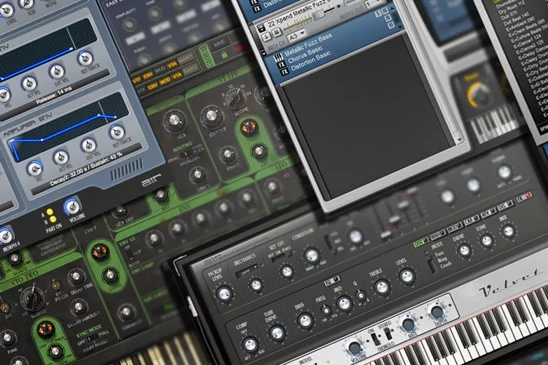Click the Volume knob next to Part On

(x=72, y=207)
